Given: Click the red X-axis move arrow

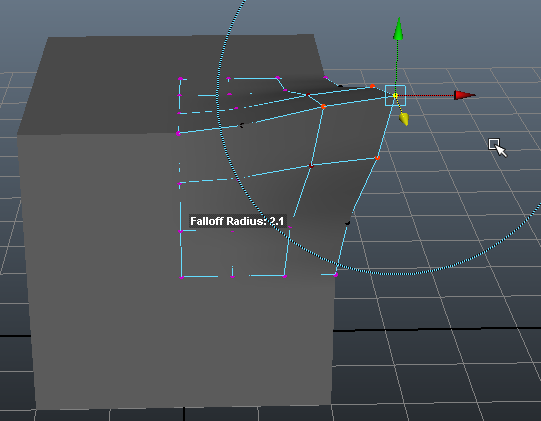Looking at the screenshot, I should pyautogui.click(x=464, y=95).
